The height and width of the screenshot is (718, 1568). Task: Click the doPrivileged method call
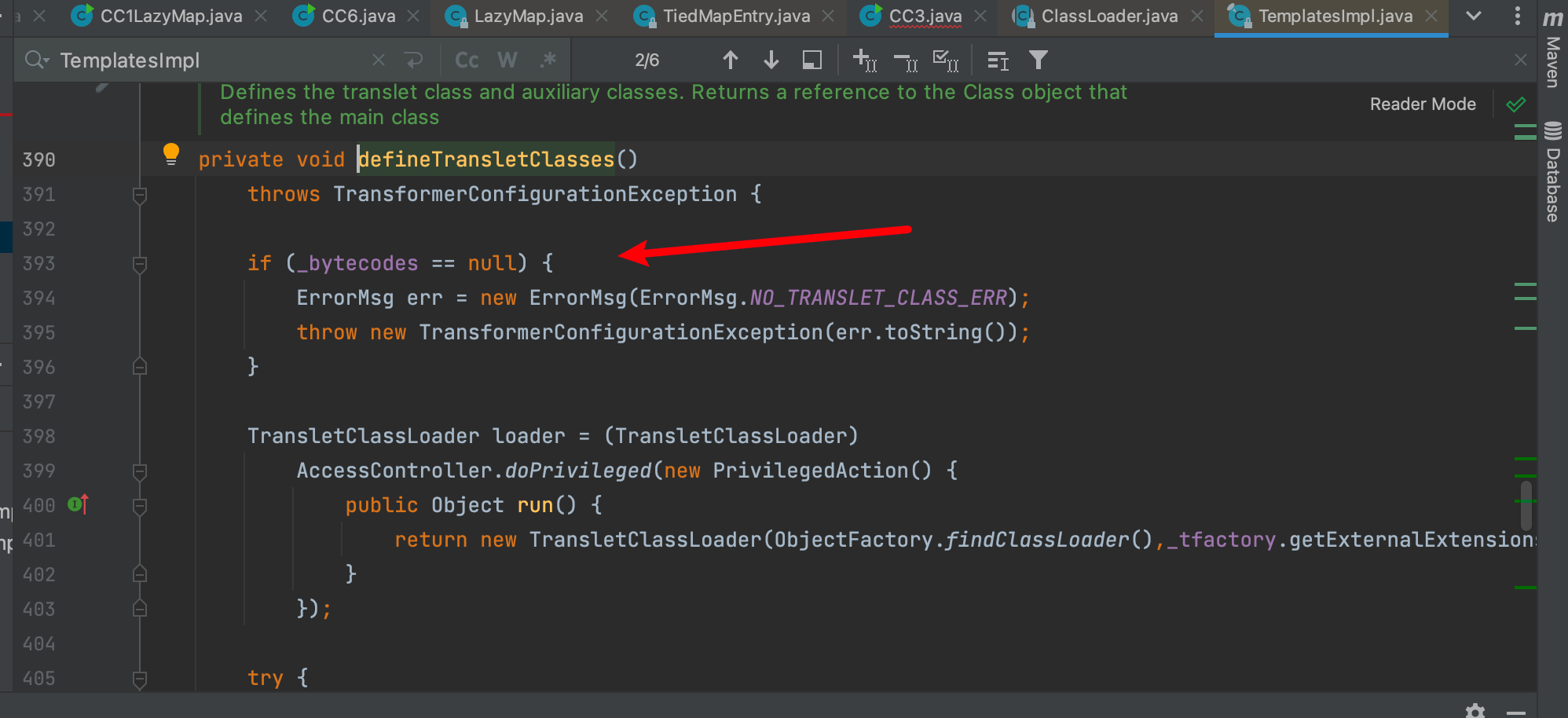coord(578,471)
